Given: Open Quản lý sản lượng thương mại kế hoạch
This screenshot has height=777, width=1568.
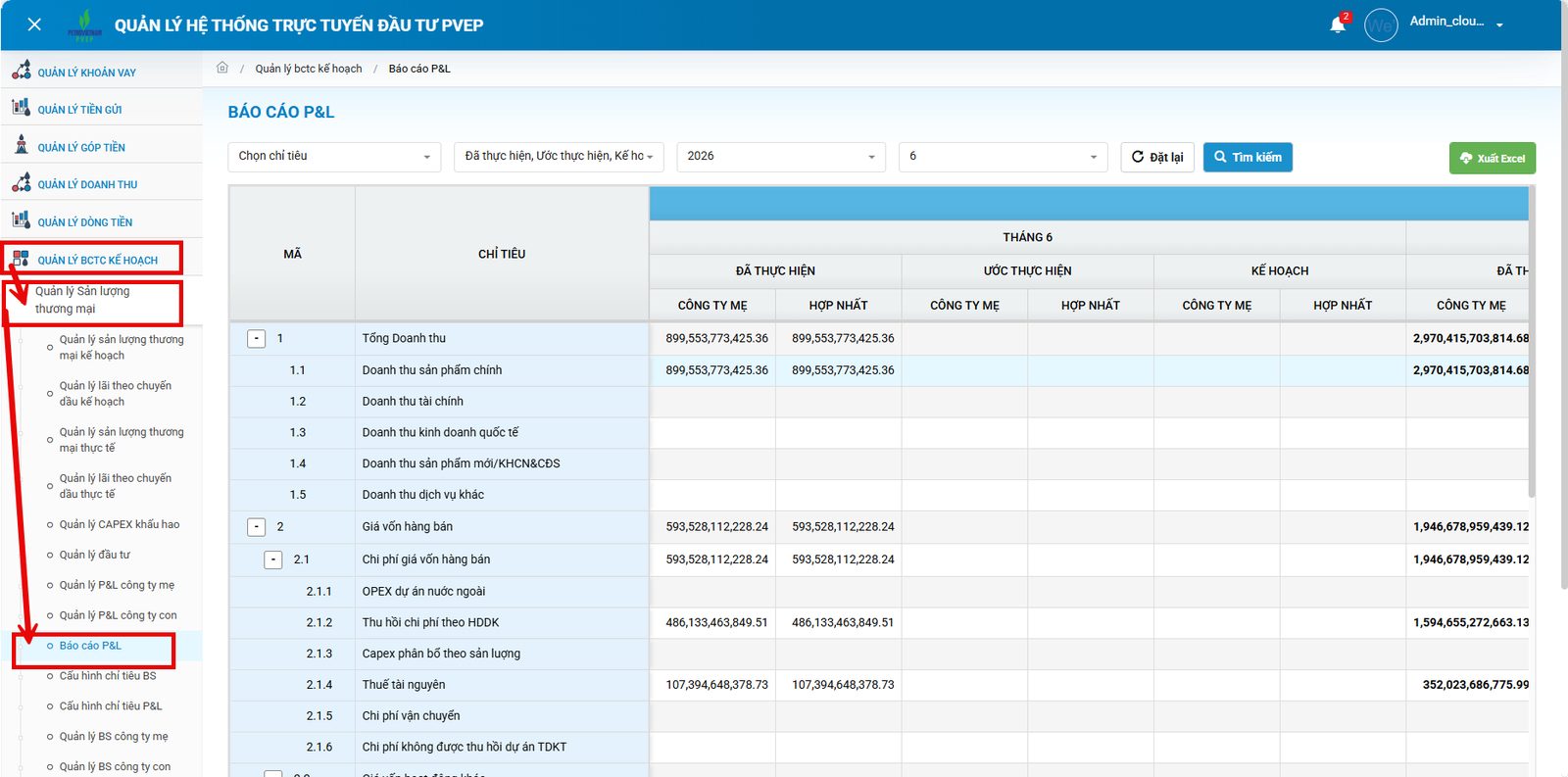Looking at the screenshot, I should click(x=122, y=348).
